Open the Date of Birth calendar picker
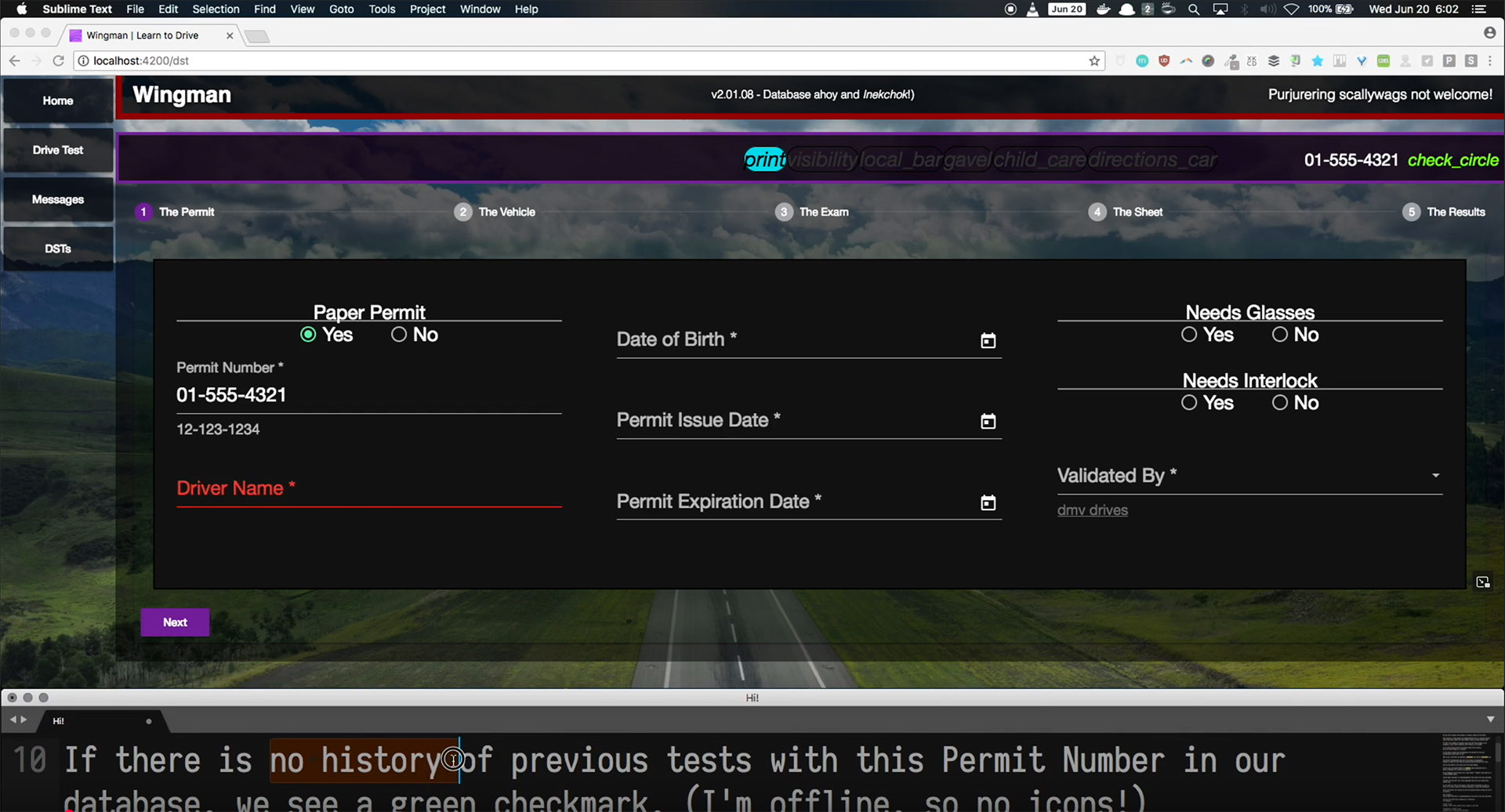 click(x=988, y=341)
